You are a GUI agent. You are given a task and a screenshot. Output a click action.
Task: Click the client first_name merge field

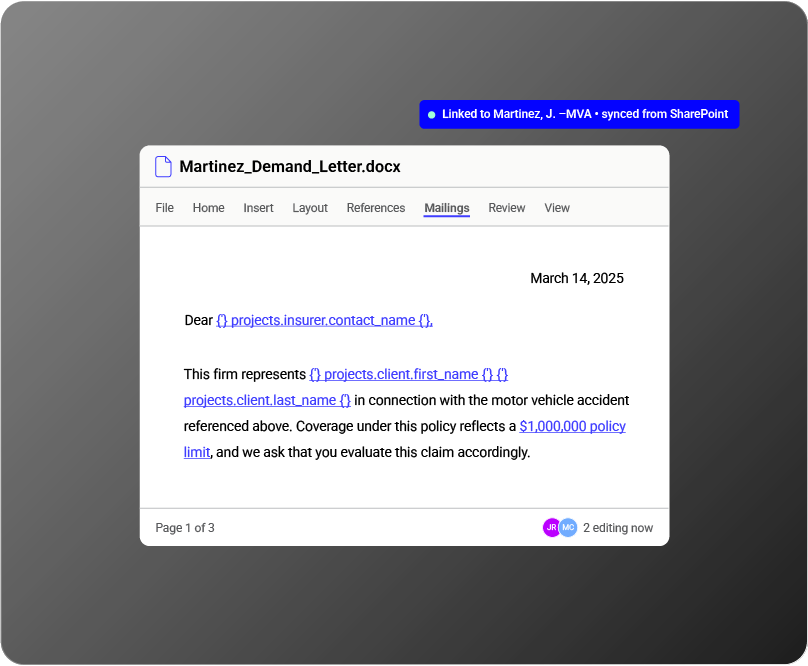point(401,374)
